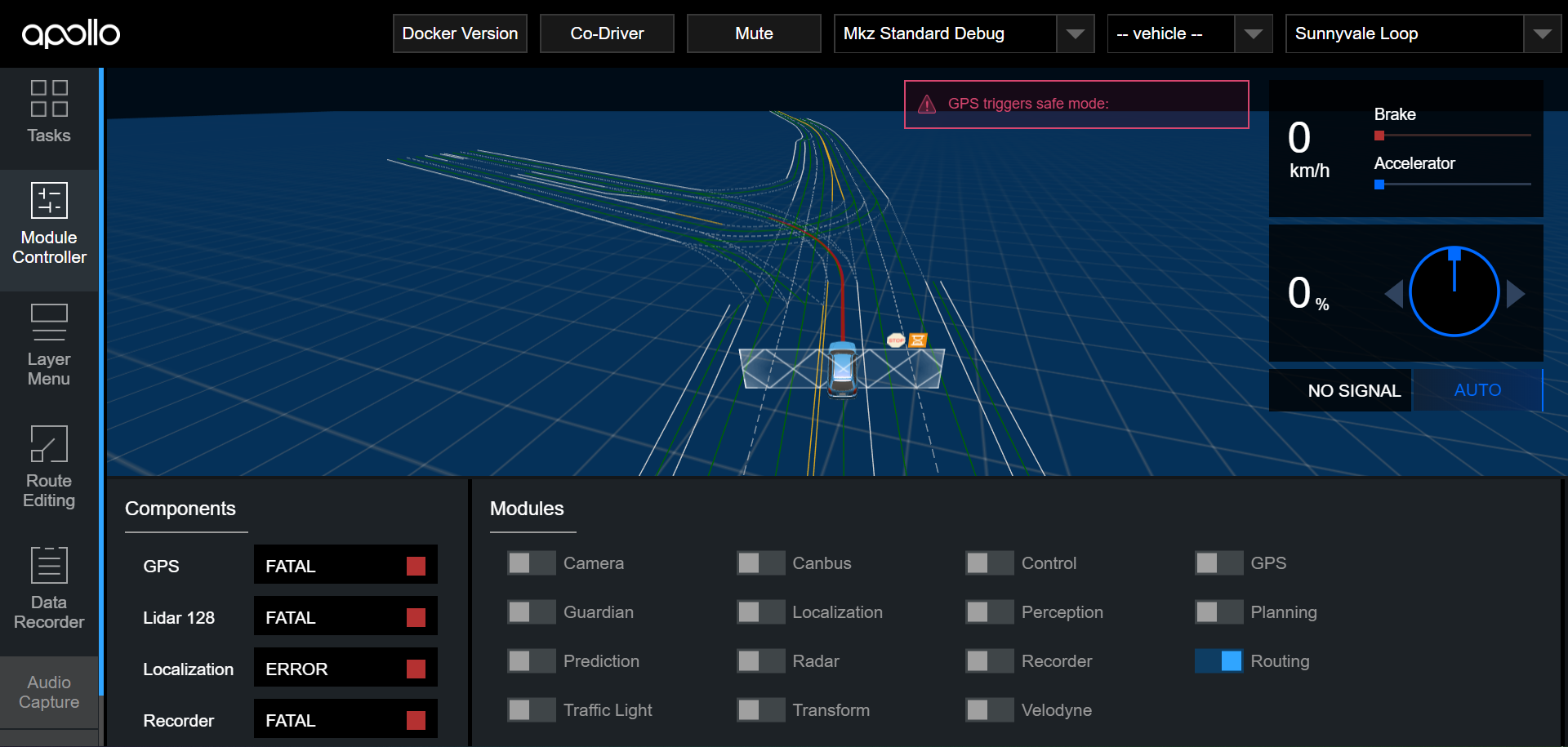Click the Accelerator slider handle
Viewport: 1568px width, 747px height.
(1379, 185)
